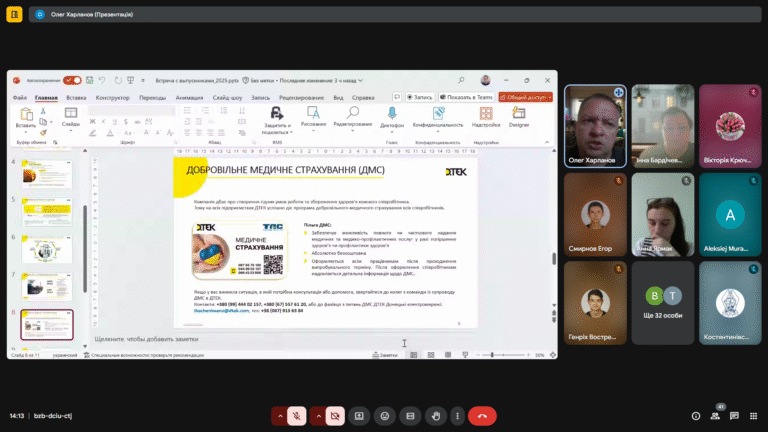This screenshot has width=768, height=432.
Task: Switch to the Рецензирование ribbon tab
Action: click(x=301, y=97)
